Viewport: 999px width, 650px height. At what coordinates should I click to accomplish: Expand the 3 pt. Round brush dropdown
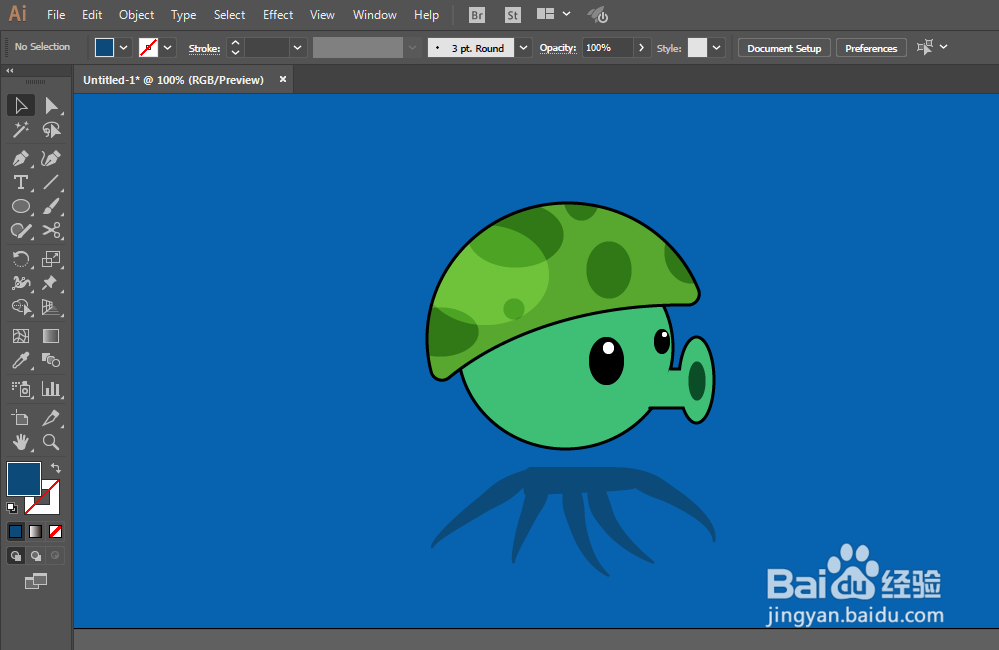523,48
